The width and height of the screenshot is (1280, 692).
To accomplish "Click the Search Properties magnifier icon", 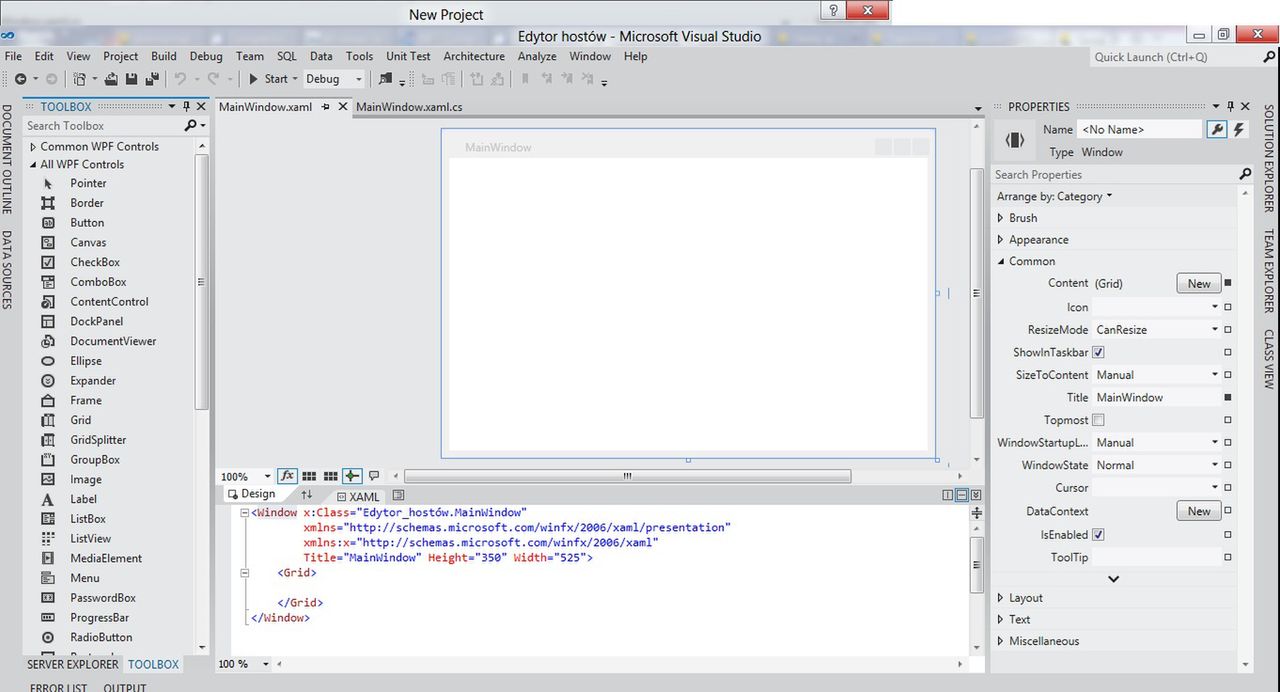I will point(1245,174).
